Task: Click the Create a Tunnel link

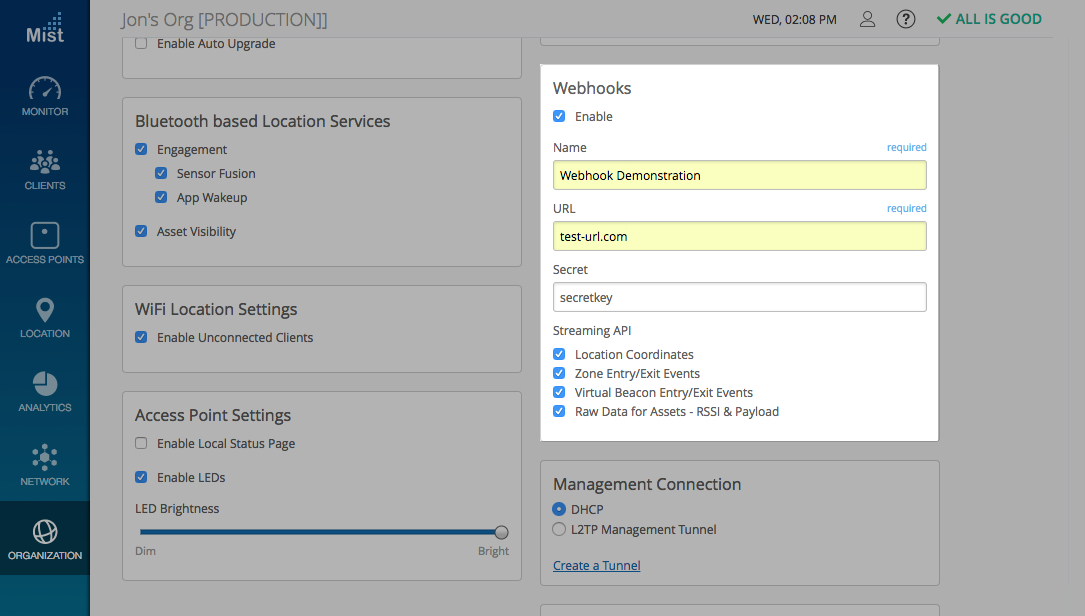Action: click(596, 566)
